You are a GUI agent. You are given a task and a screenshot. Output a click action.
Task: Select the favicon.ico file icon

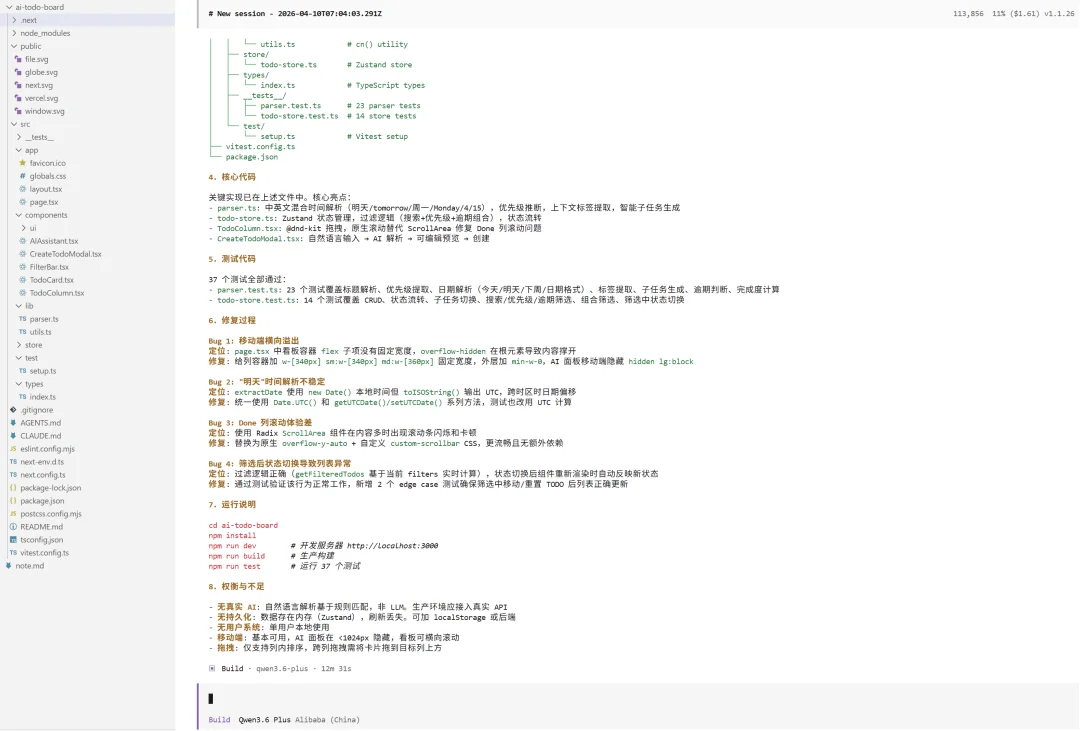coord(21,163)
